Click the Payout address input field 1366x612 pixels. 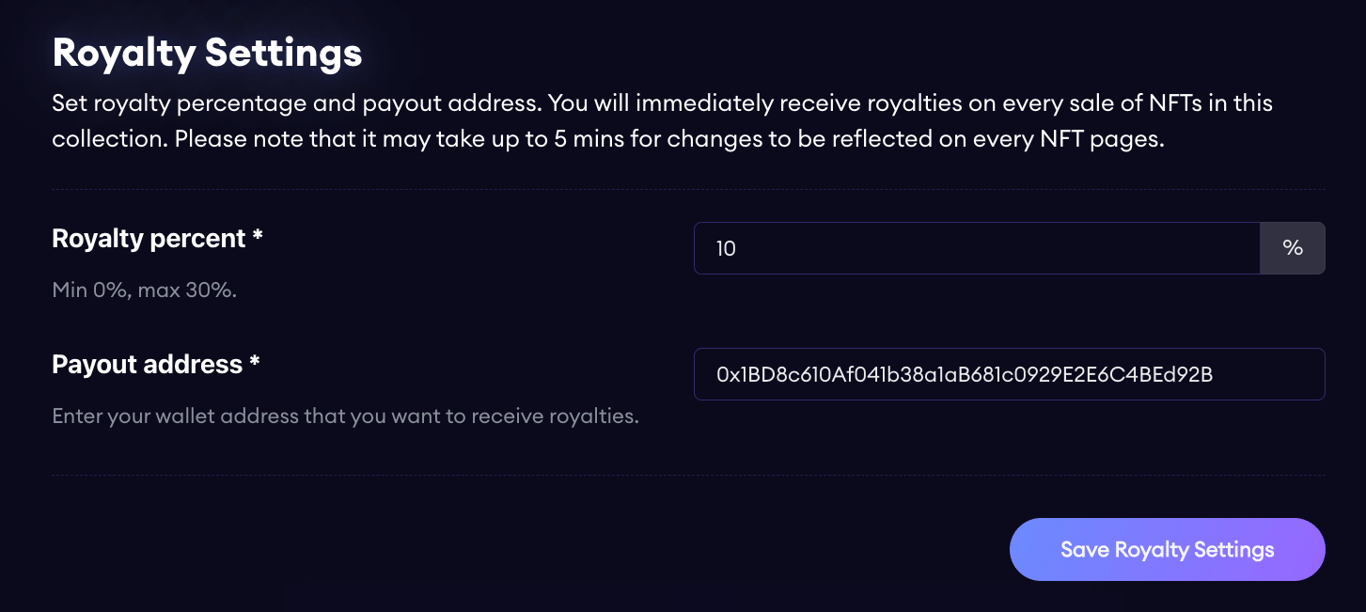(x=1009, y=374)
